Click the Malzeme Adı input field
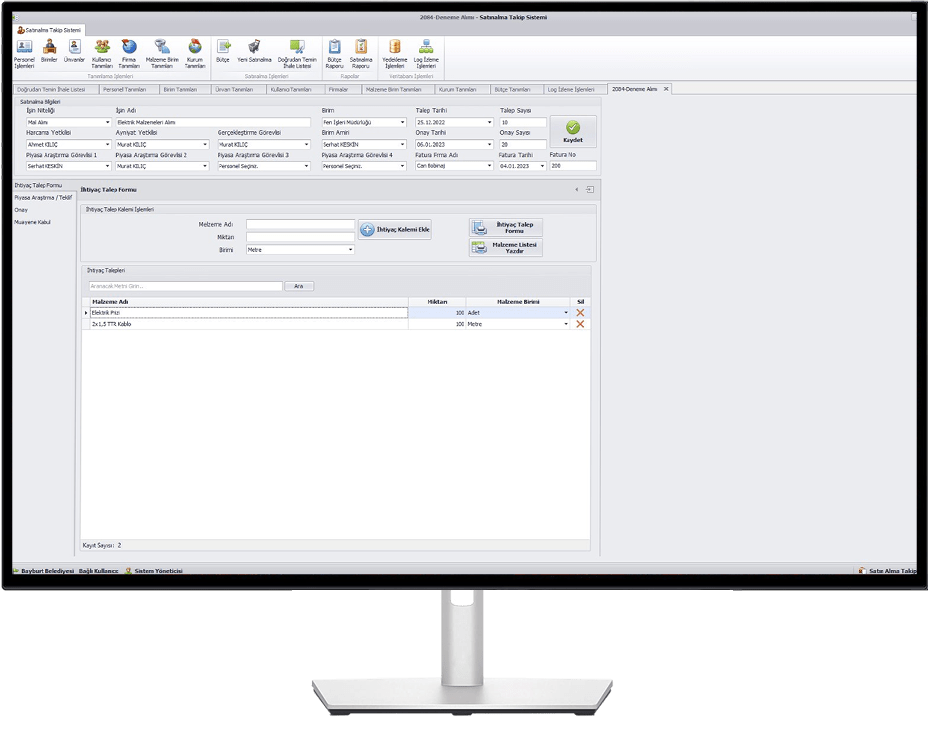The height and width of the screenshot is (731, 932). [300, 225]
